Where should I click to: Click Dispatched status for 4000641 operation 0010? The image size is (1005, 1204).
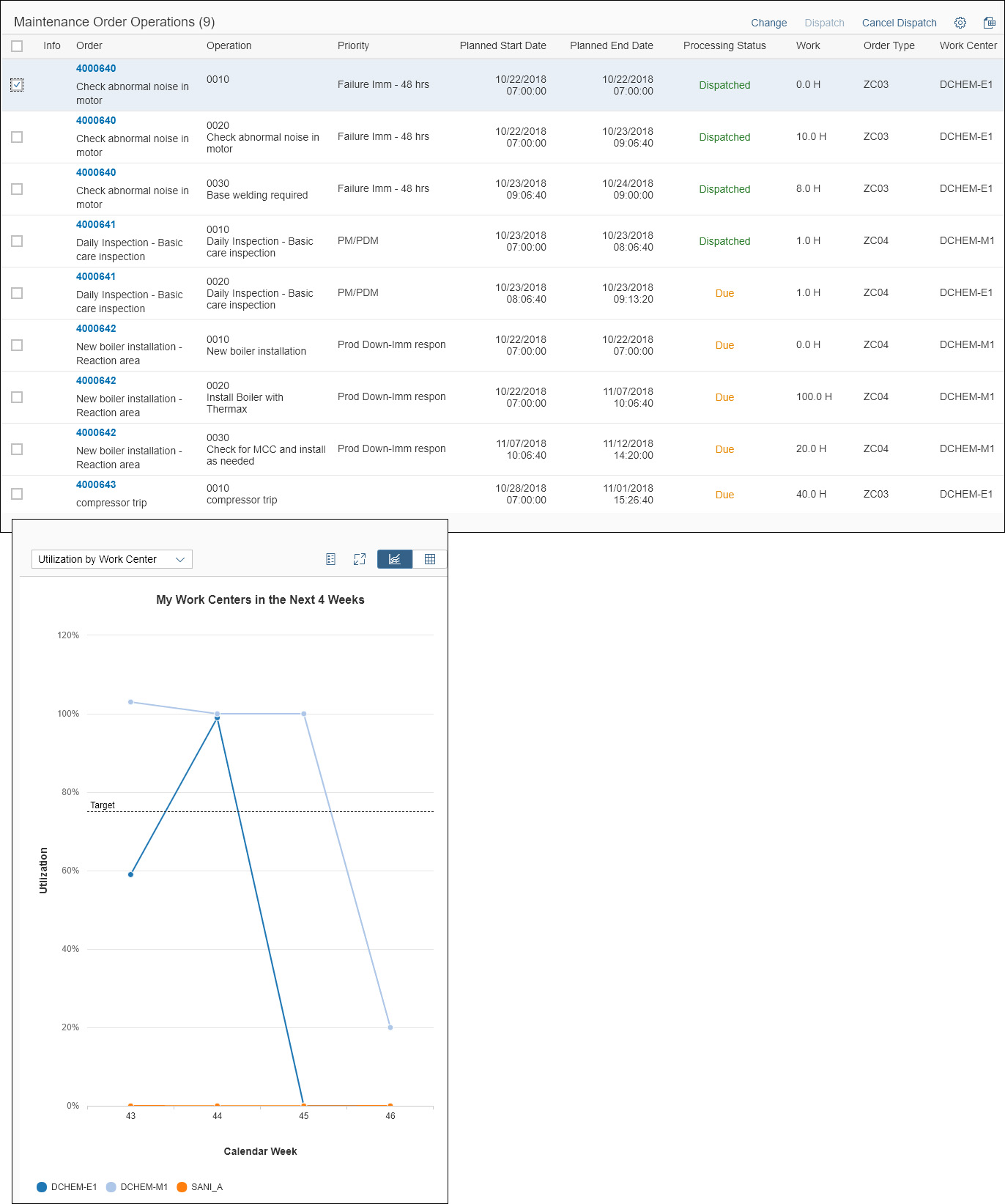724,241
